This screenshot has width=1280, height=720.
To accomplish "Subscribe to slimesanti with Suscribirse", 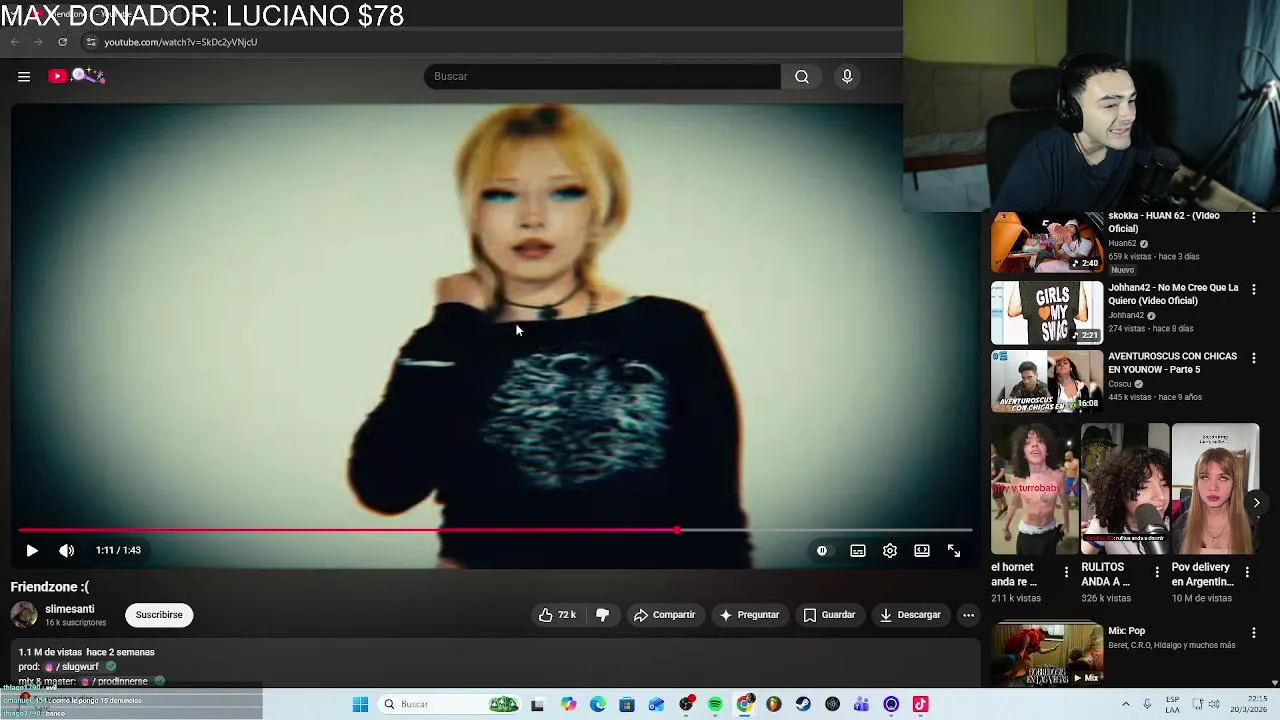I will [x=159, y=615].
